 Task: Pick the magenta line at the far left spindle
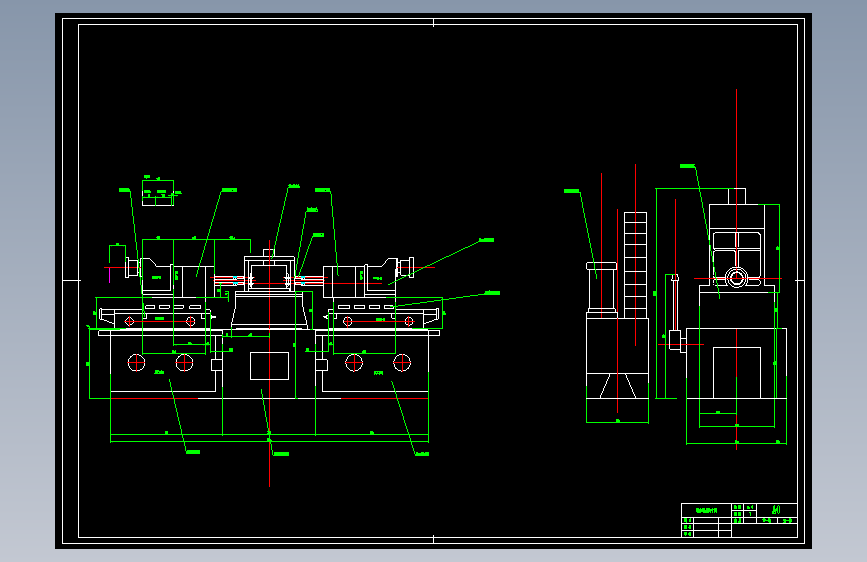coord(109,274)
